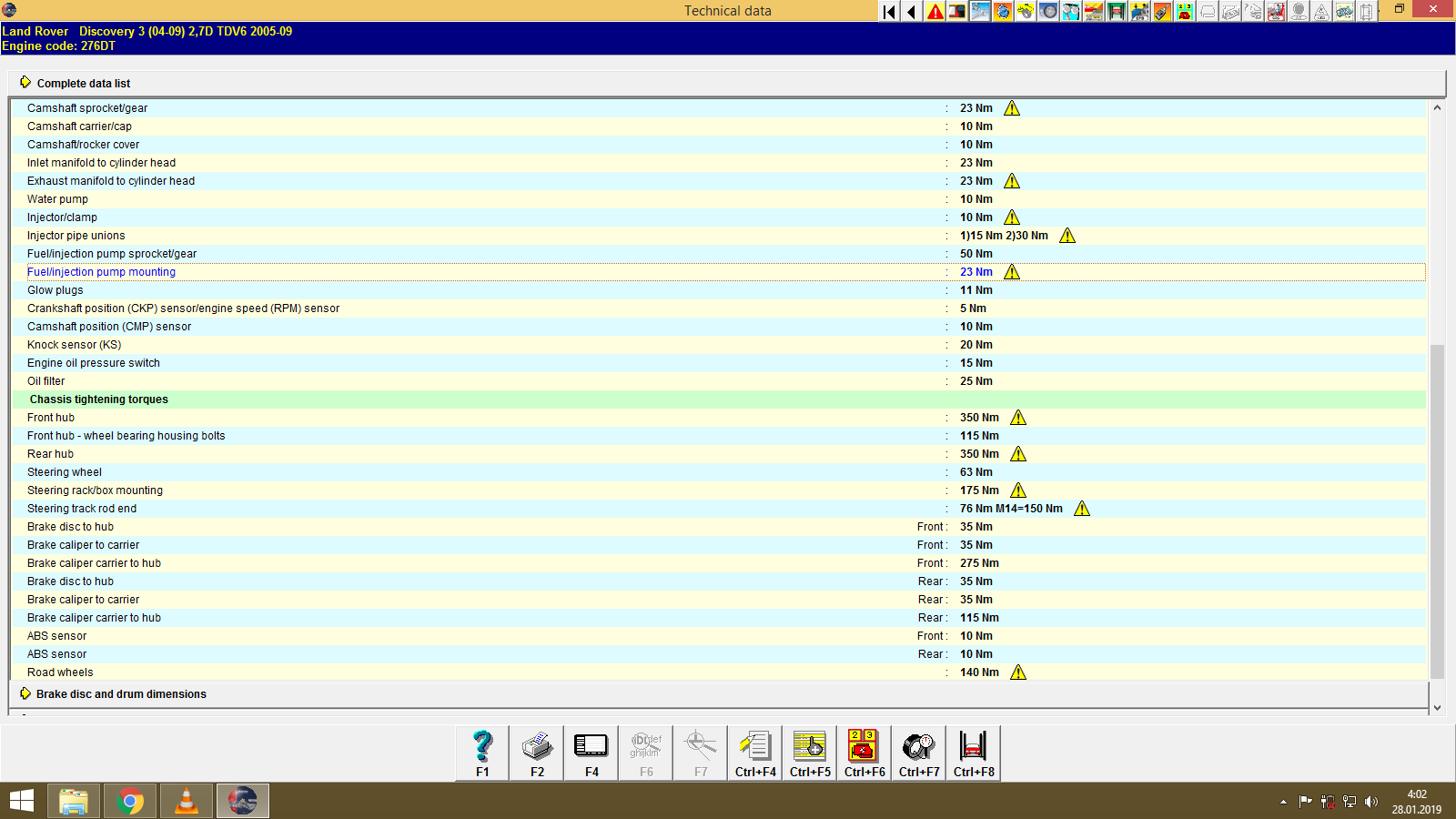Click the navigate-to-start arrow icon
The height and width of the screenshot is (819, 1456).
tap(888, 11)
